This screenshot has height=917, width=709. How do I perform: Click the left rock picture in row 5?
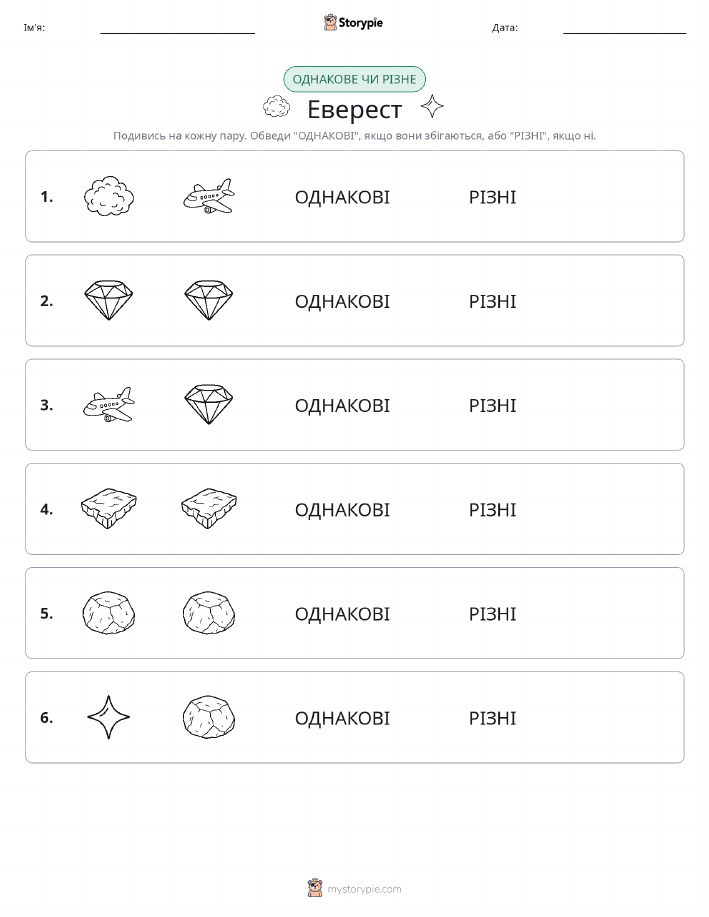click(109, 612)
